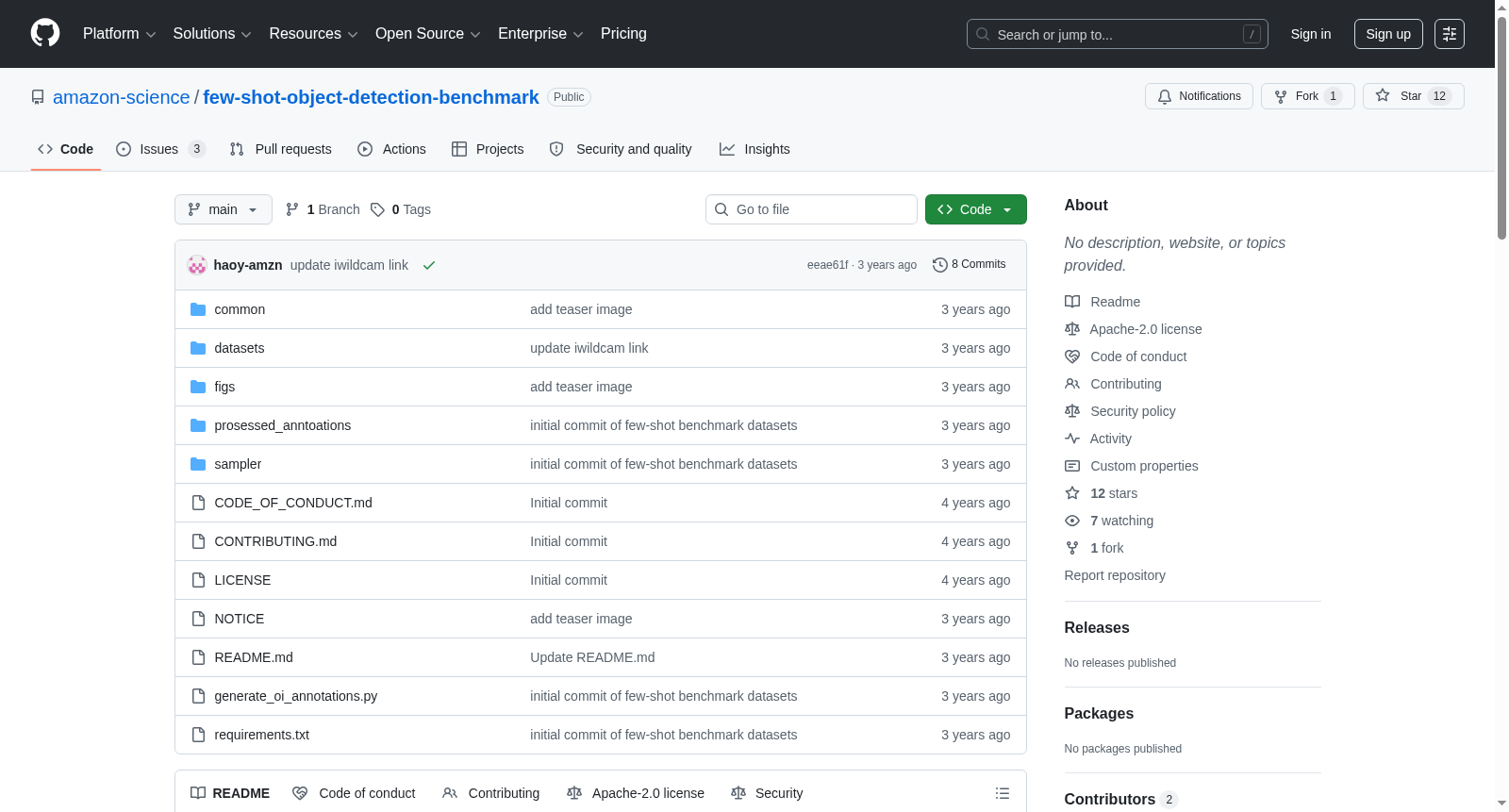
Task: Click the Sign in link
Action: click(x=1311, y=34)
